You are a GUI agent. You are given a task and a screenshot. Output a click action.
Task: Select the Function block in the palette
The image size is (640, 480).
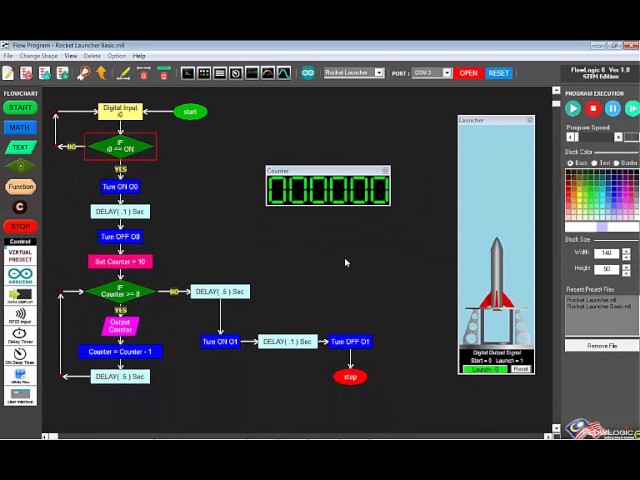coord(20,187)
